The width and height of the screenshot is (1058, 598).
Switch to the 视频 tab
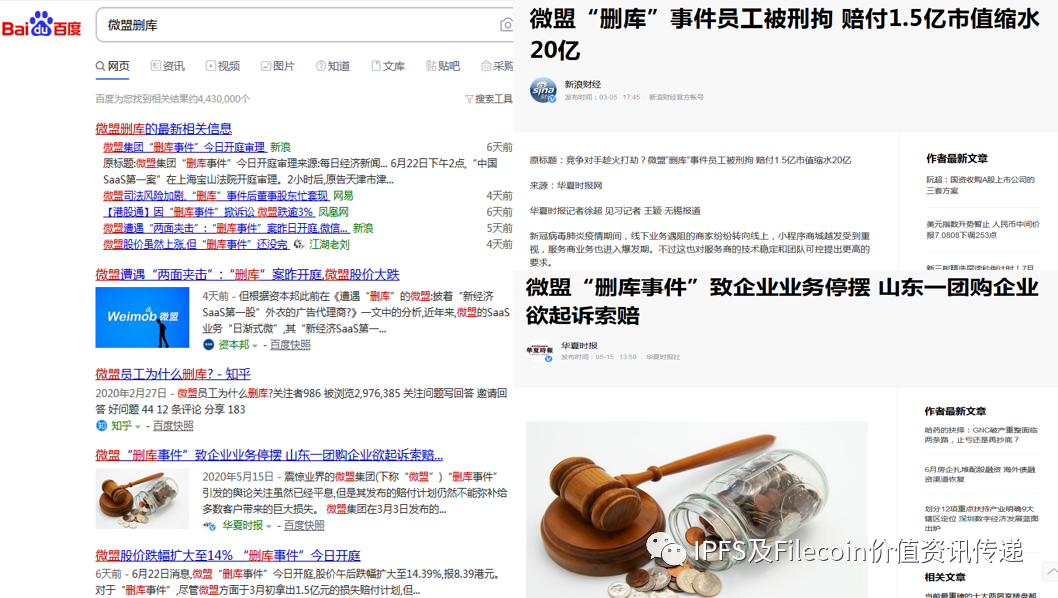click(223, 66)
